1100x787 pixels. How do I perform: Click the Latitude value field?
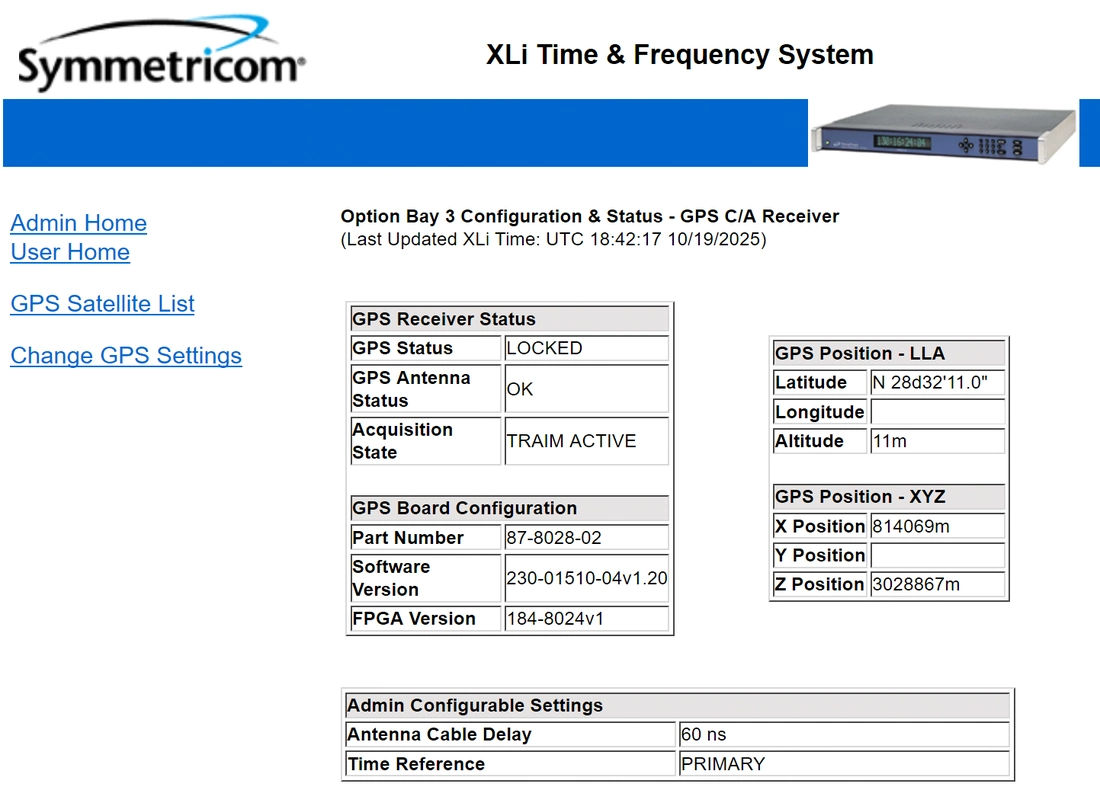[x=937, y=383]
